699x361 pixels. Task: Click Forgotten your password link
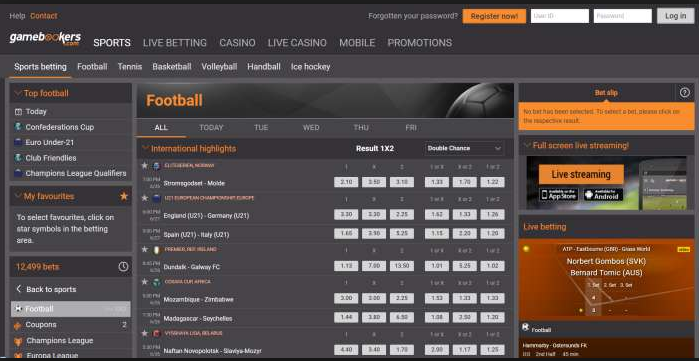point(413,16)
